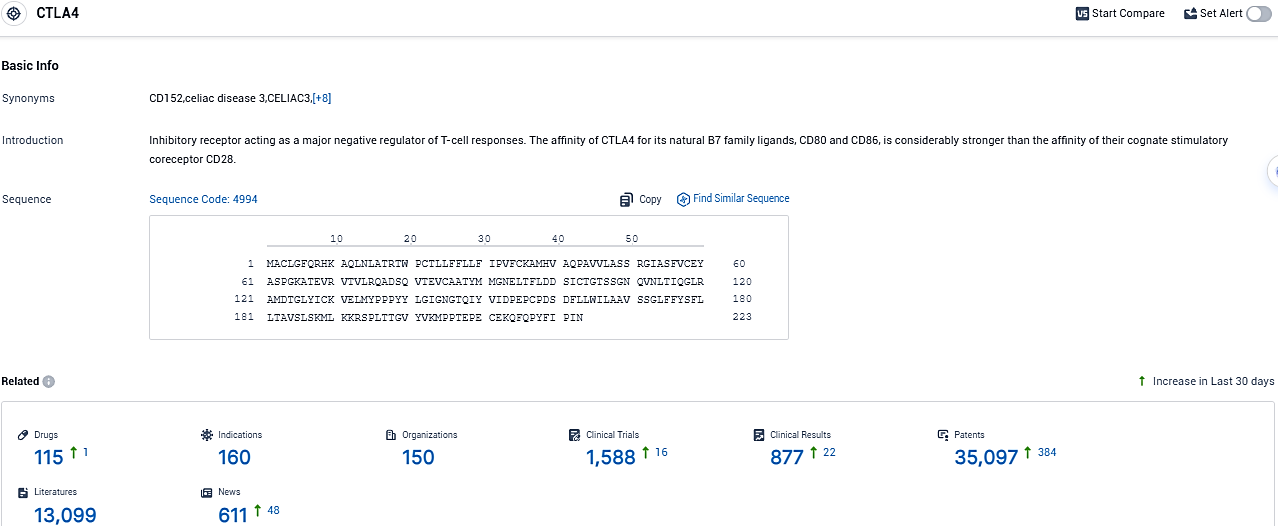Click the Copy sequence icon
1278x526 pixels.
[627, 199]
